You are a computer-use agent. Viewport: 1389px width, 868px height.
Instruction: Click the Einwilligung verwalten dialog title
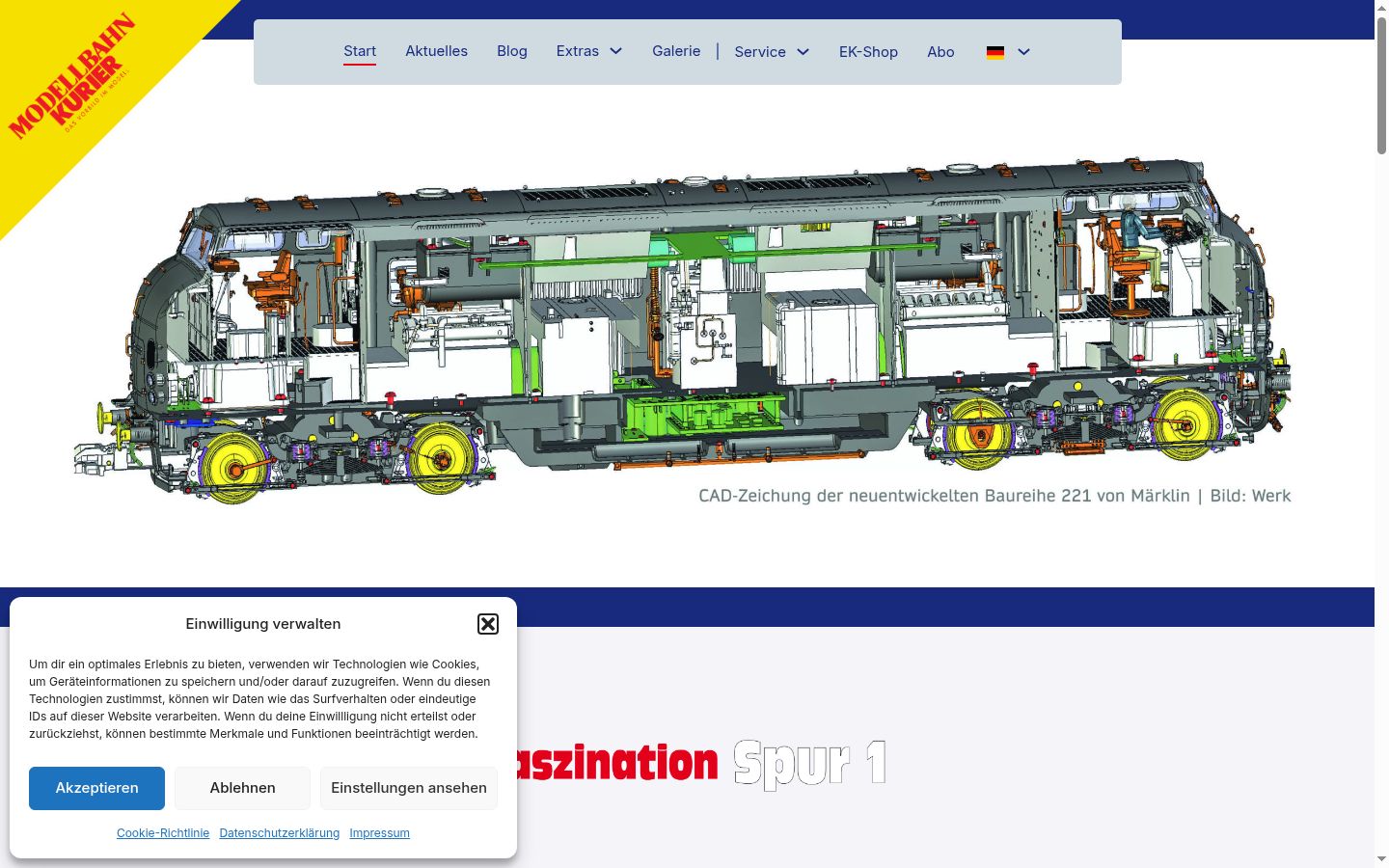tap(263, 624)
